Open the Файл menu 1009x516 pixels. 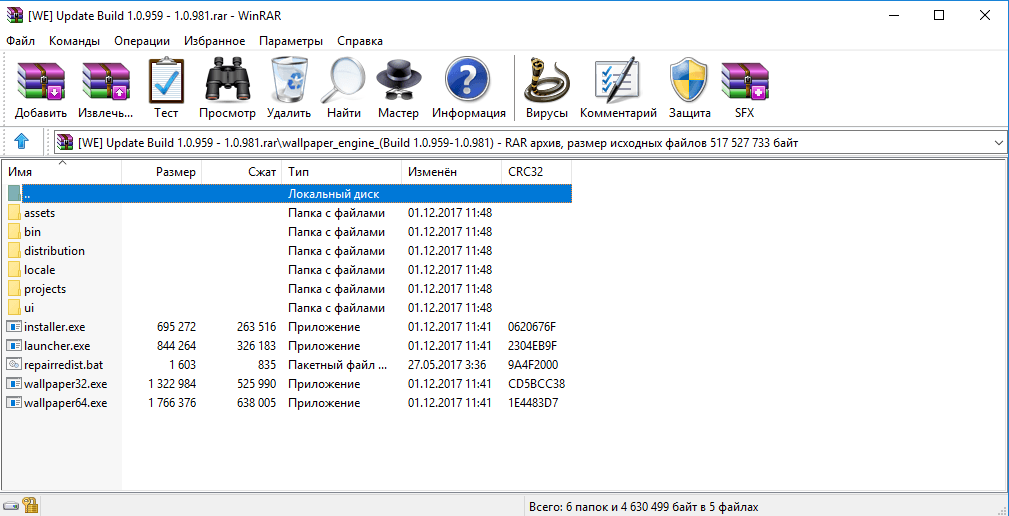(21, 41)
